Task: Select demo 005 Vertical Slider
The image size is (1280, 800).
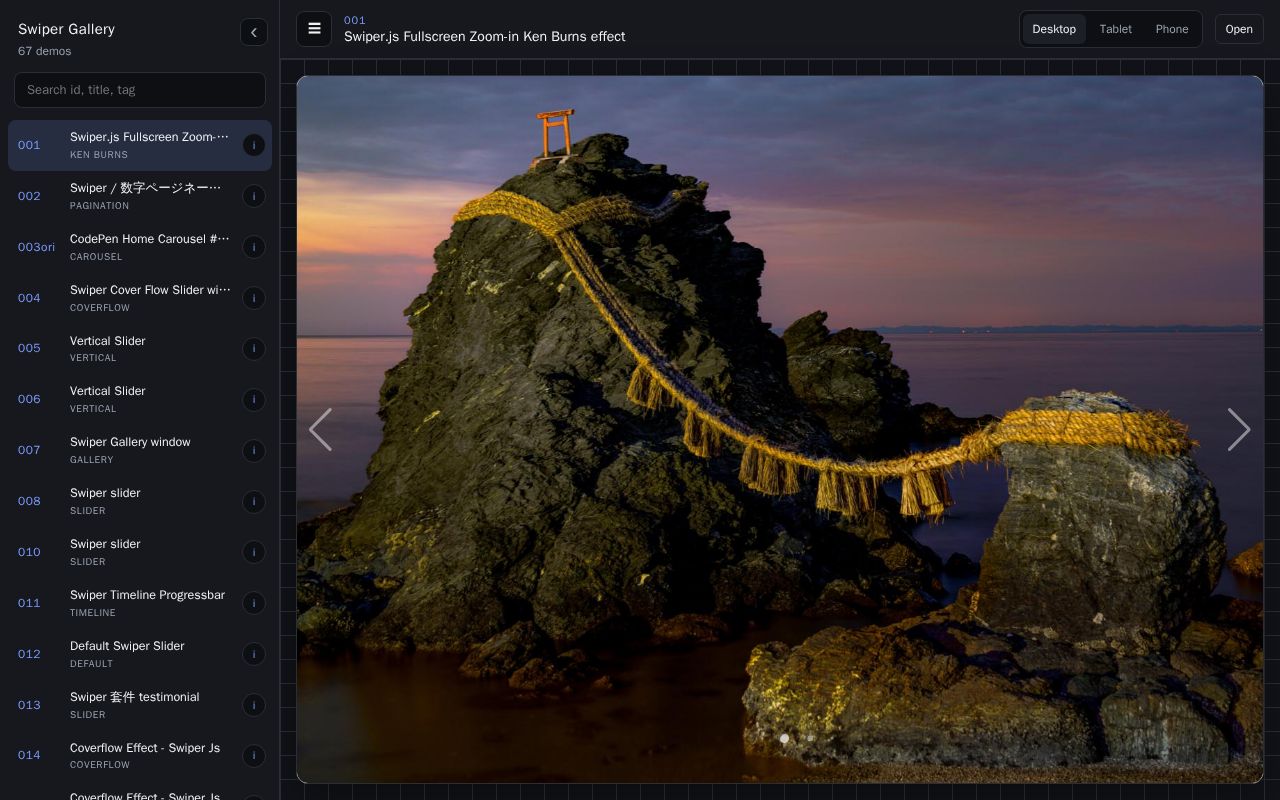Action: pos(140,349)
